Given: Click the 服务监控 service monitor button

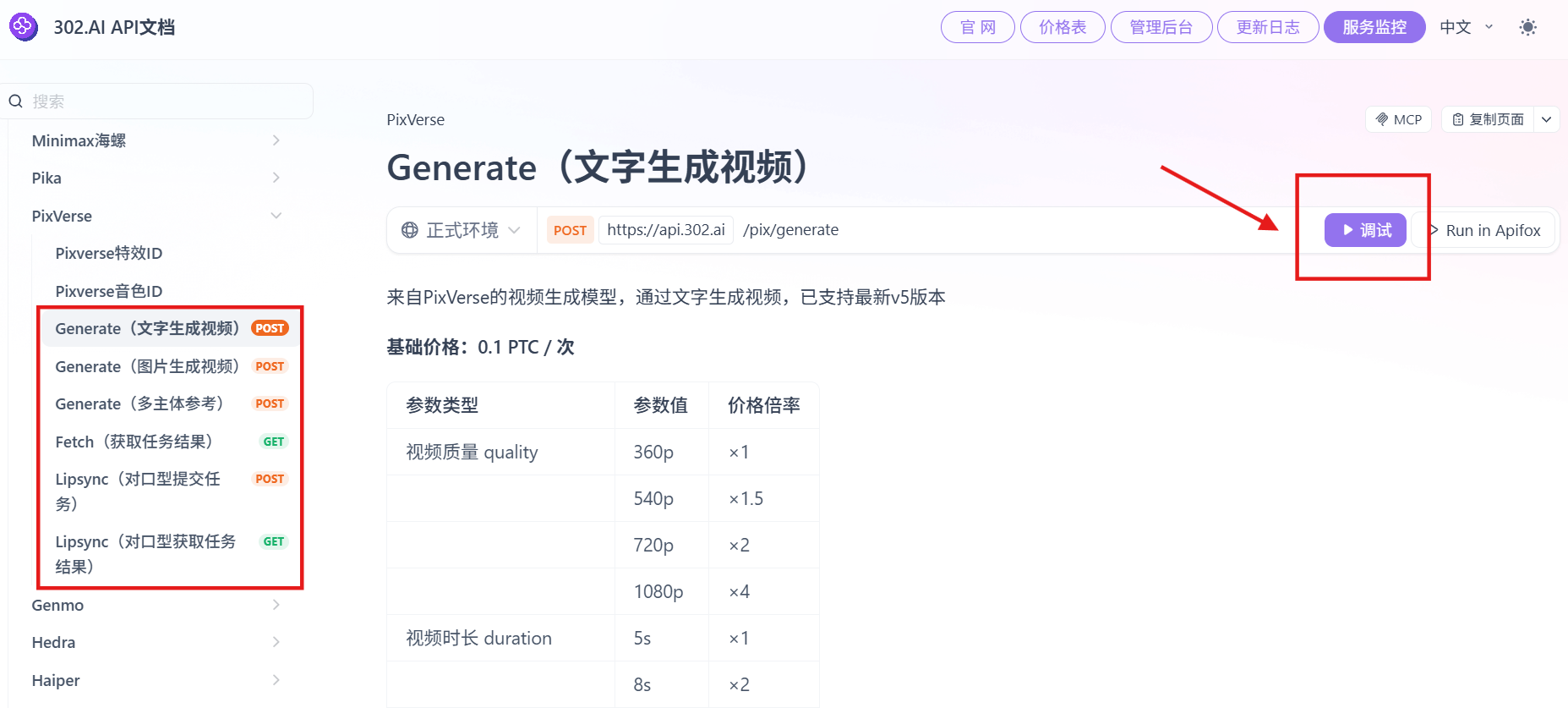Looking at the screenshot, I should click(1374, 27).
